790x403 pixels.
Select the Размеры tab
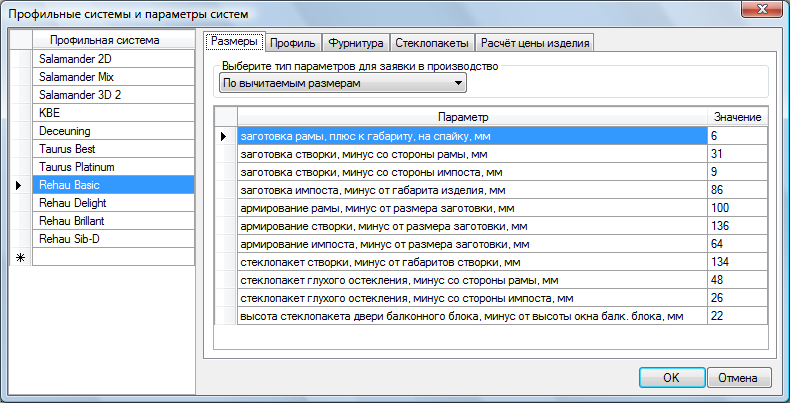pyautogui.click(x=234, y=42)
